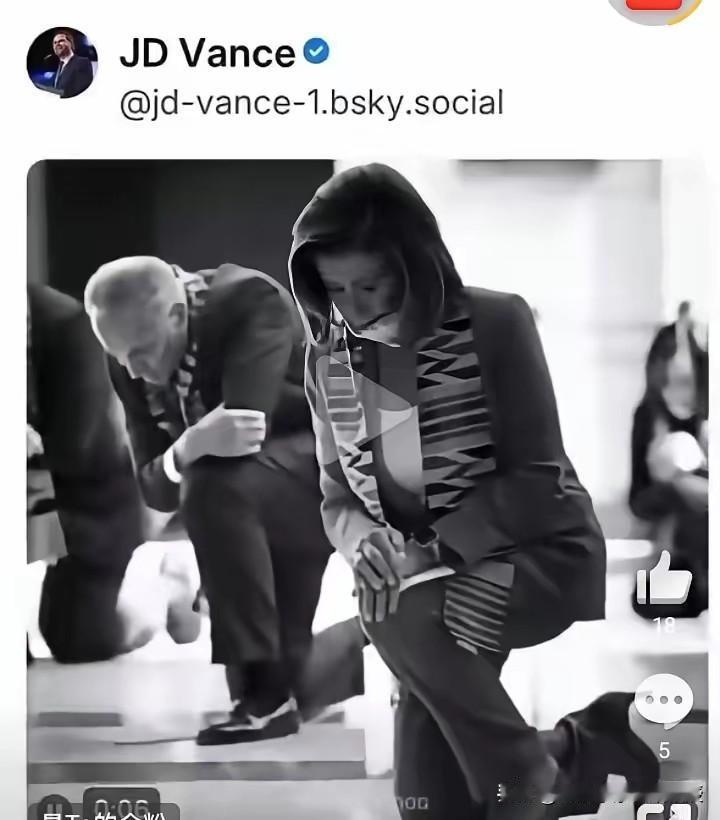The width and height of the screenshot is (720, 820).
Task: Open the JD Vance profile name
Action: tap(207, 53)
